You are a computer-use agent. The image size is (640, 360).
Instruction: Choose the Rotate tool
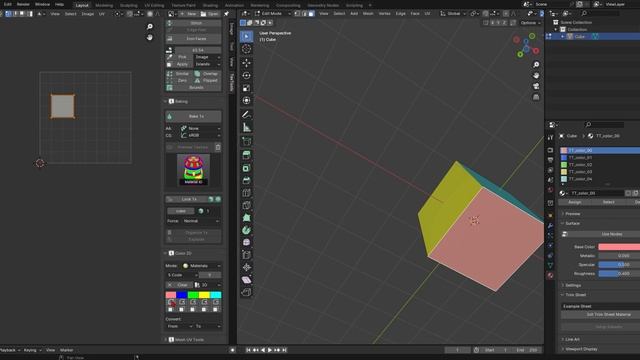click(246, 76)
